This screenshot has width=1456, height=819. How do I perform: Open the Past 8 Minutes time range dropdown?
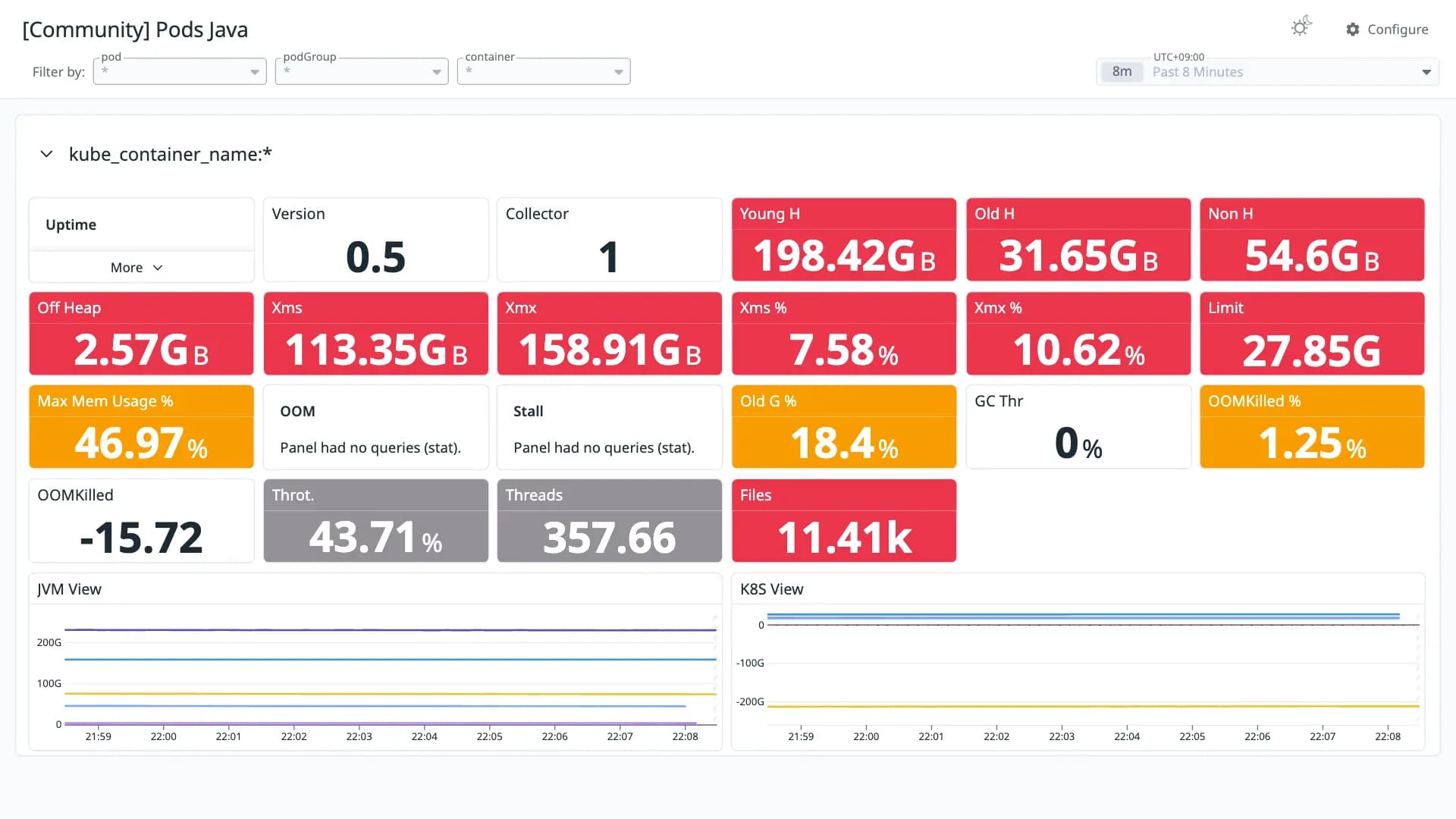[x=1268, y=72]
